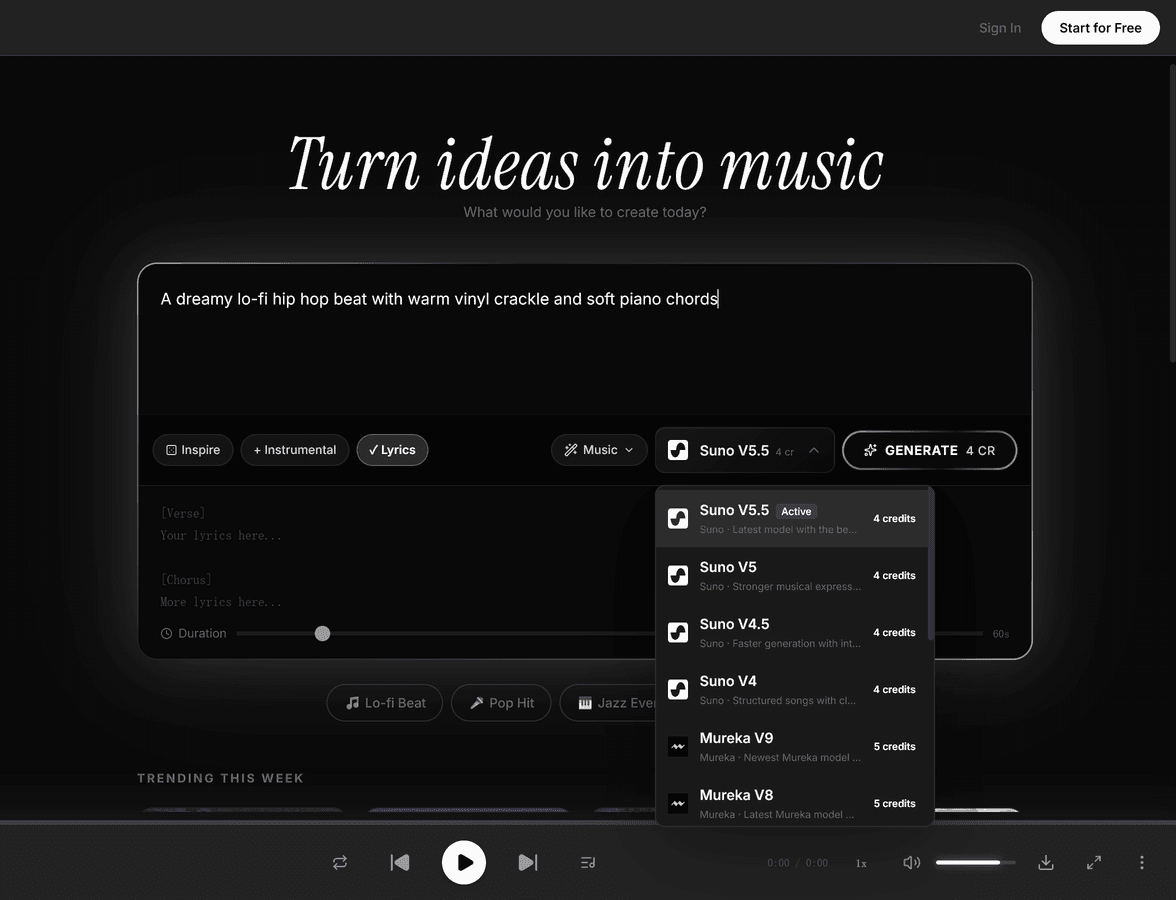Click the Sign In link
Image resolution: width=1176 pixels, height=900 pixels.
[1000, 28]
